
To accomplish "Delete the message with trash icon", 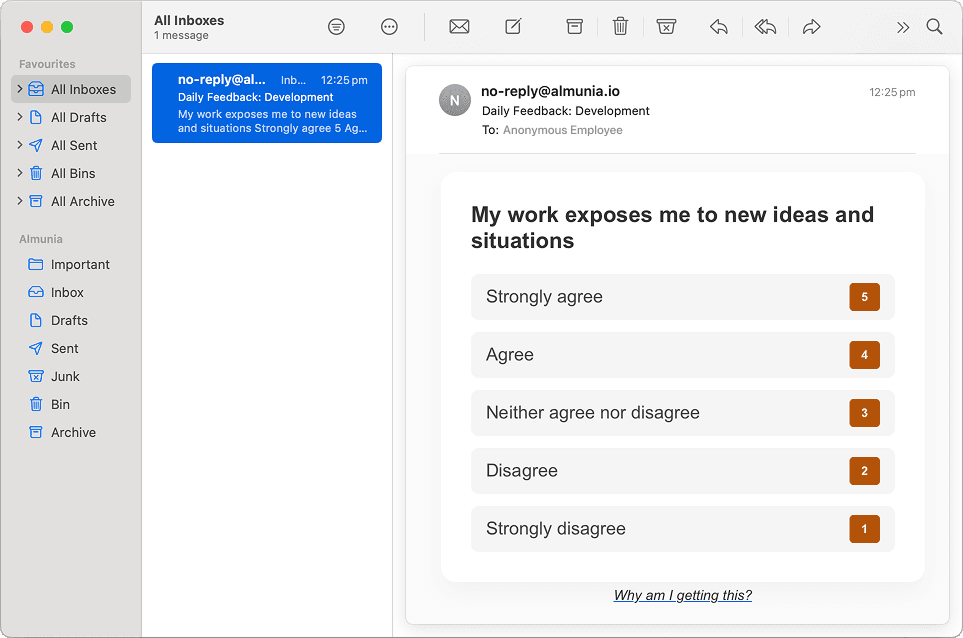I will [x=620, y=26].
